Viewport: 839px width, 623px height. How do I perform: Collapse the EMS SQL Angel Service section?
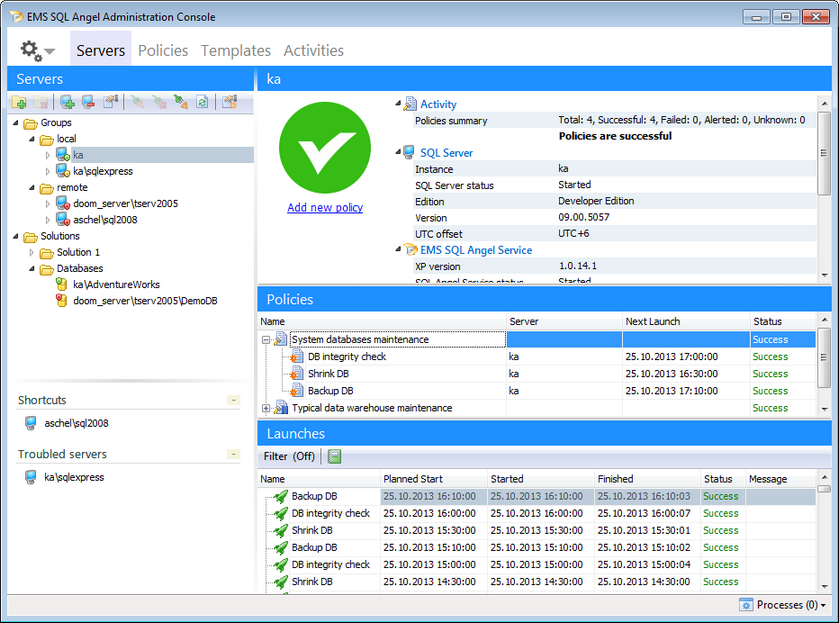(398, 249)
